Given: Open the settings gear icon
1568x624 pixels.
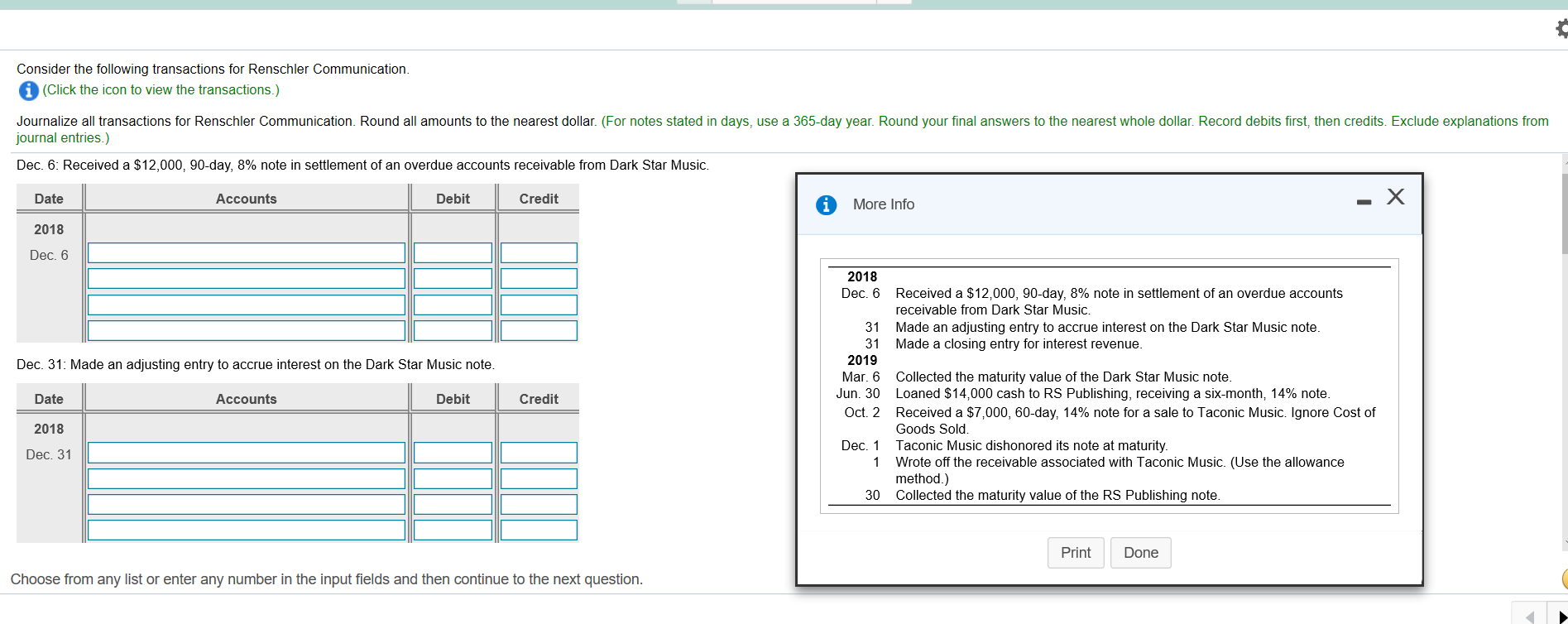Looking at the screenshot, I should click(x=1561, y=29).
